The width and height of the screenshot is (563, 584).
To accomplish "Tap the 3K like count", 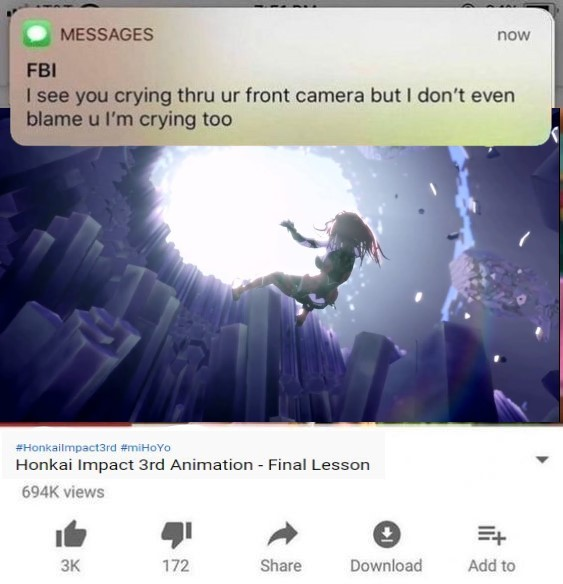I will (70, 566).
